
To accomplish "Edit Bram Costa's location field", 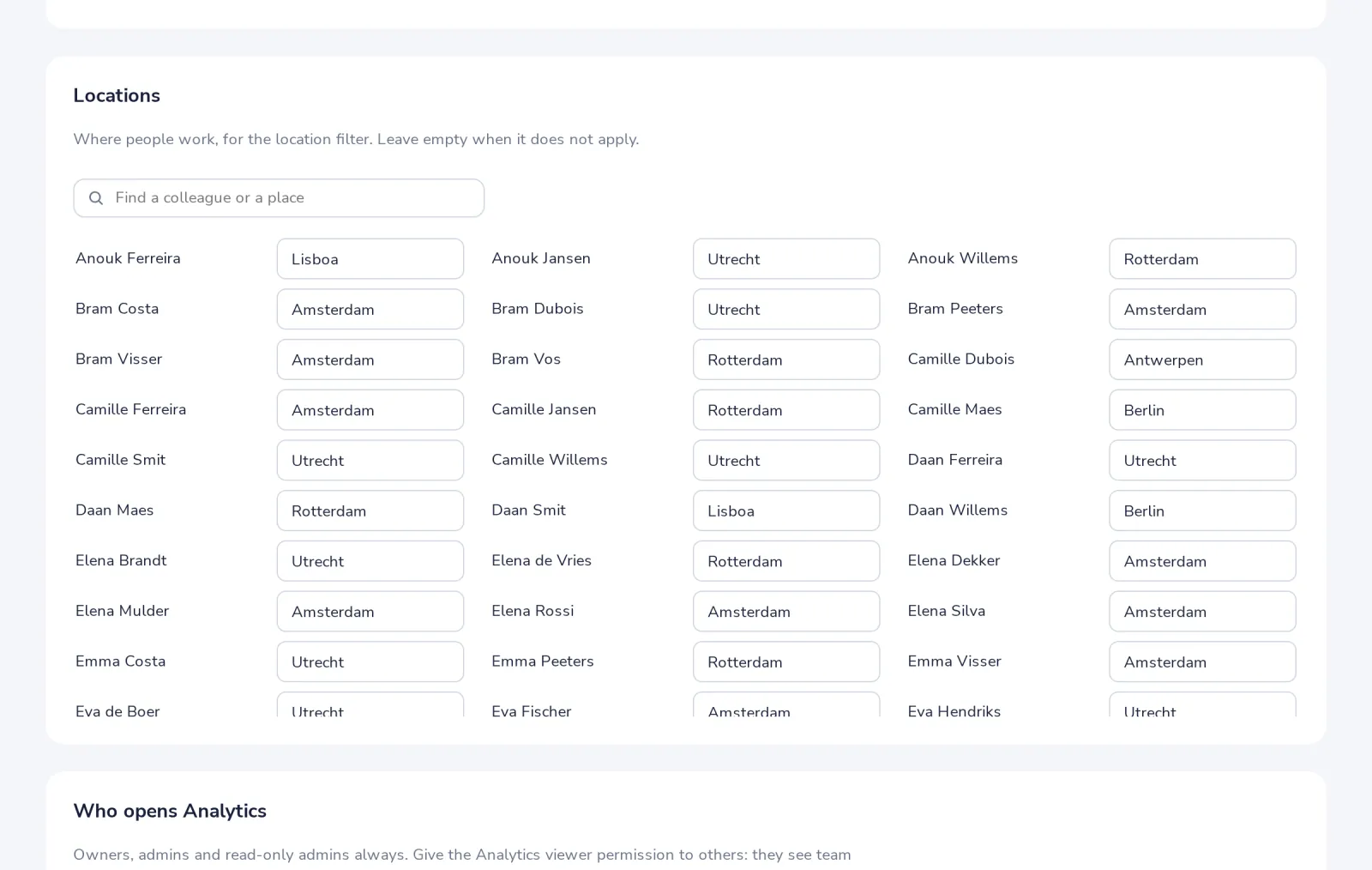I will tap(370, 309).
